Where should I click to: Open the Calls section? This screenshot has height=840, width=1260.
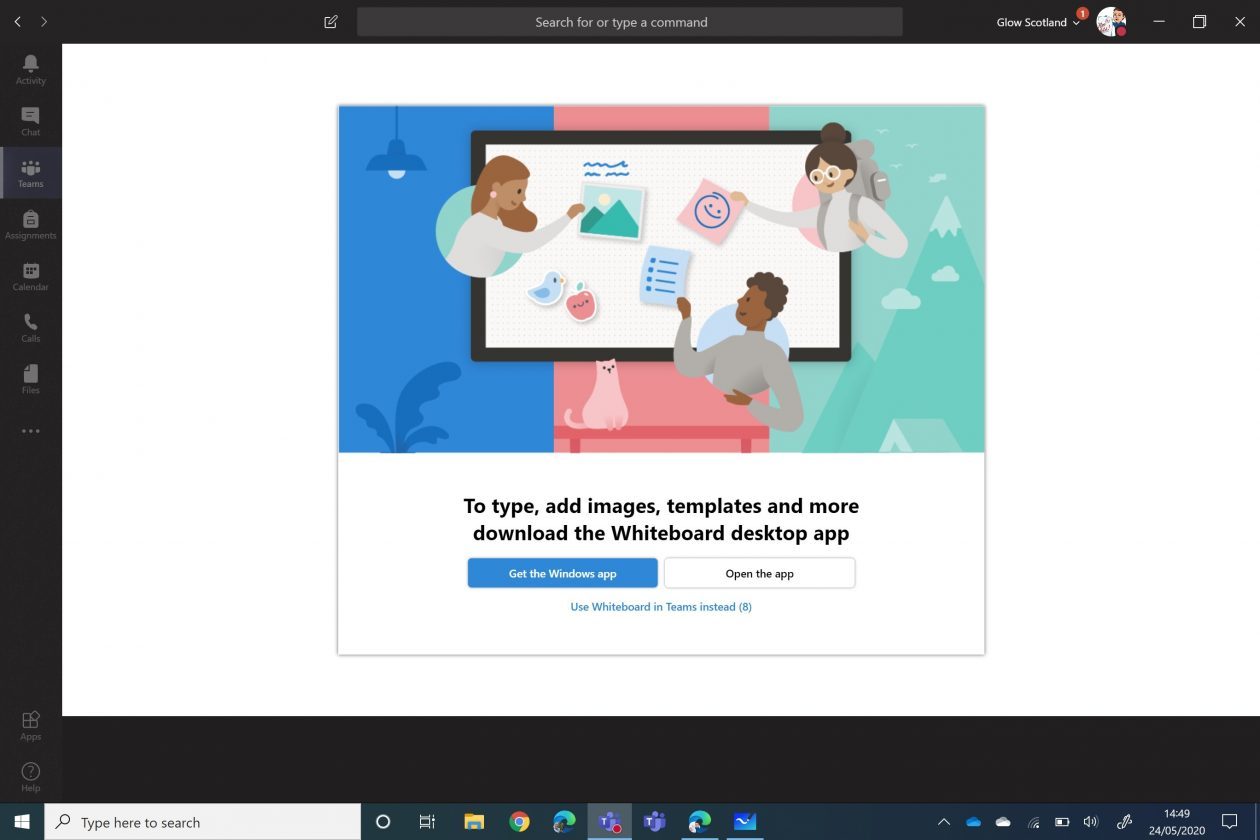30,328
